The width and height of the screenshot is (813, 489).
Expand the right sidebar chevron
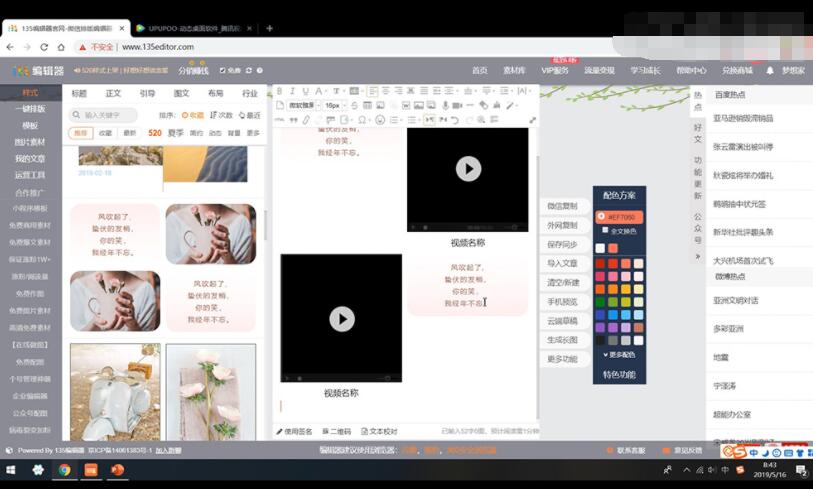tap(698, 256)
